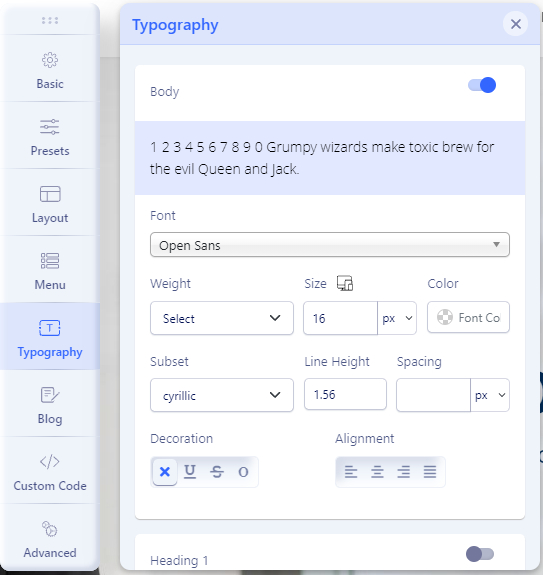Open the Font Color picker
Image resolution: width=543 pixels, height=575 pixels.
point(468,317)
